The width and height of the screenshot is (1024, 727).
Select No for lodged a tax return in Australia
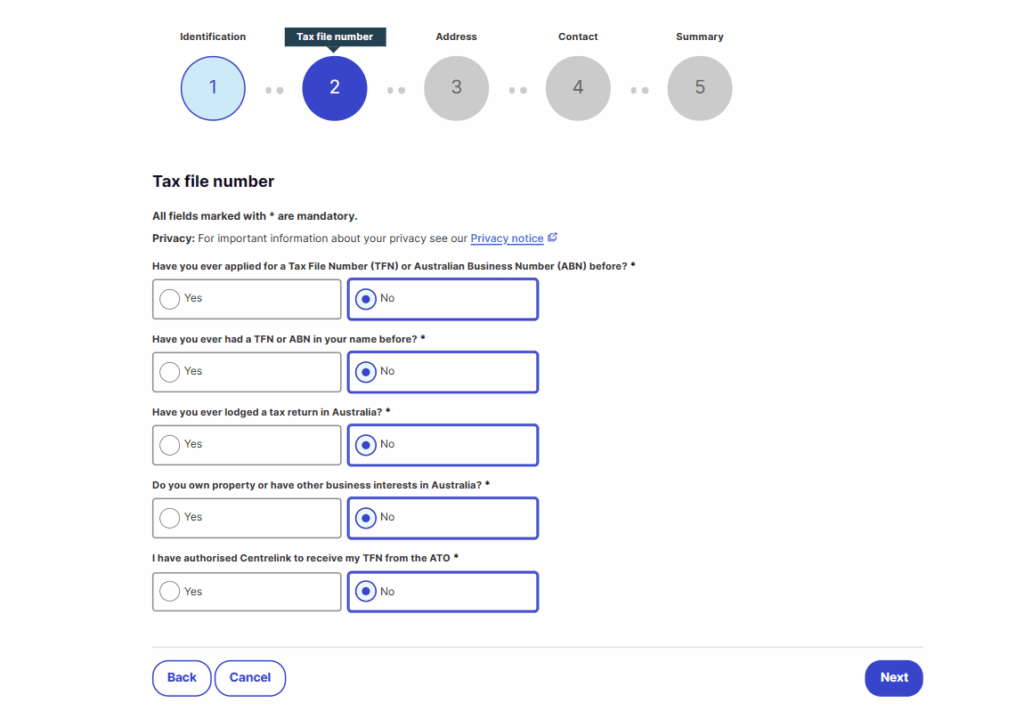tap(366, 445)
